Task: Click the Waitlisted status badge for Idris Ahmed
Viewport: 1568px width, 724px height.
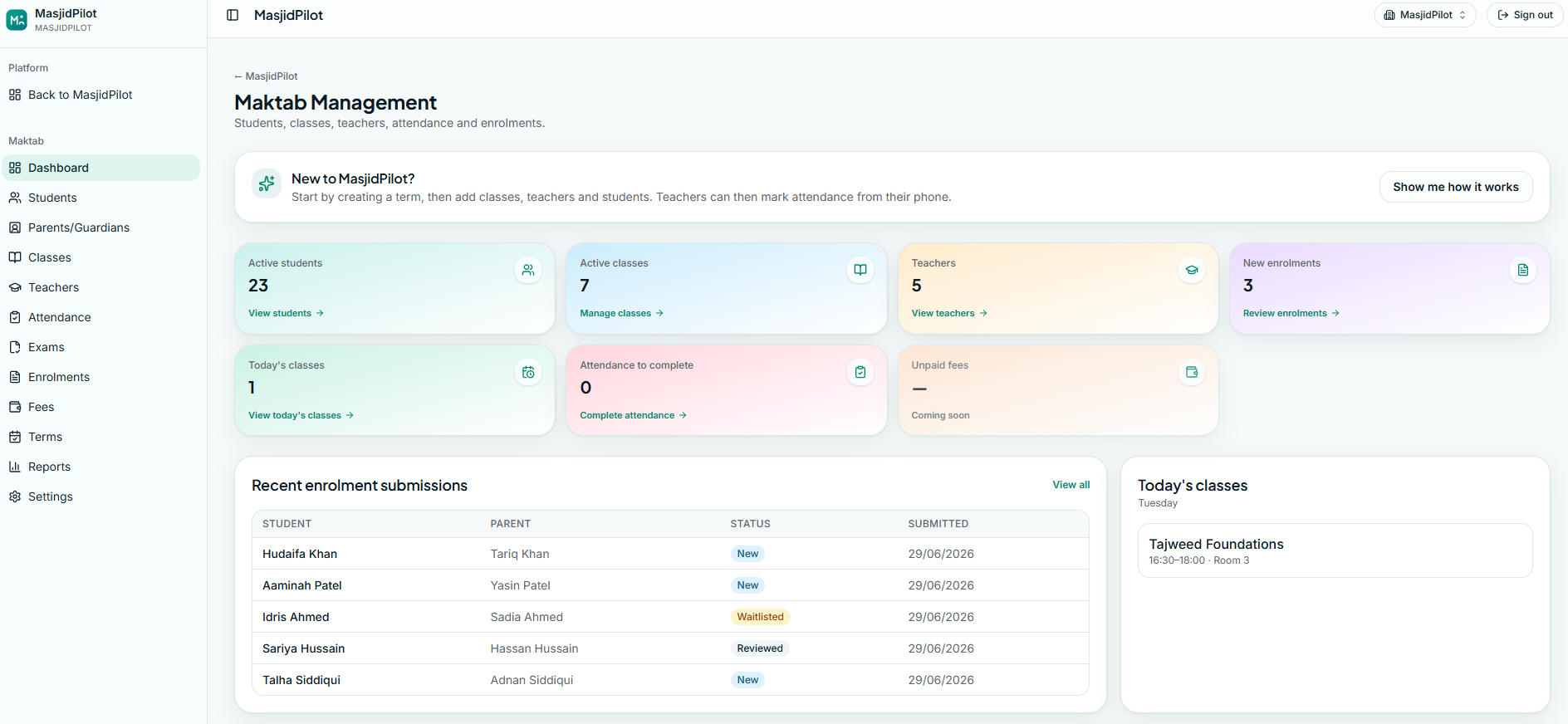Action: tap(760, 617)
